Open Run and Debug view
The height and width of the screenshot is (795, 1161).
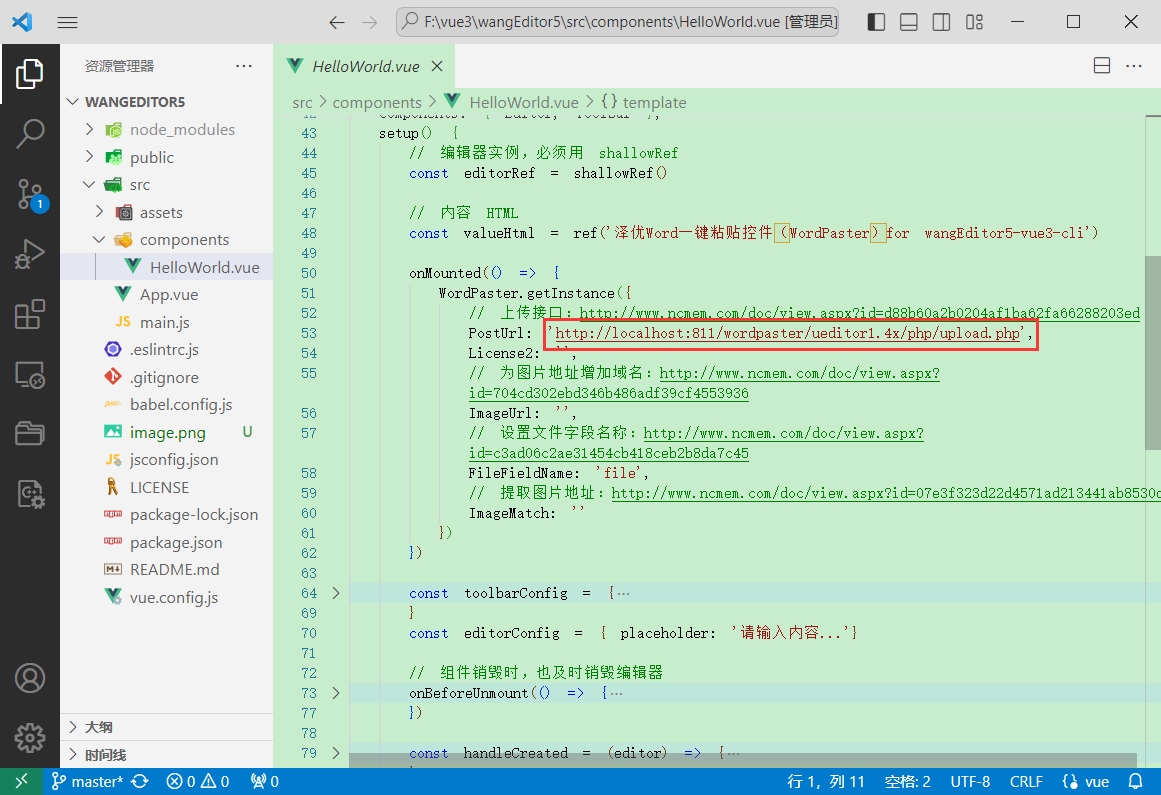click(30, 254)
